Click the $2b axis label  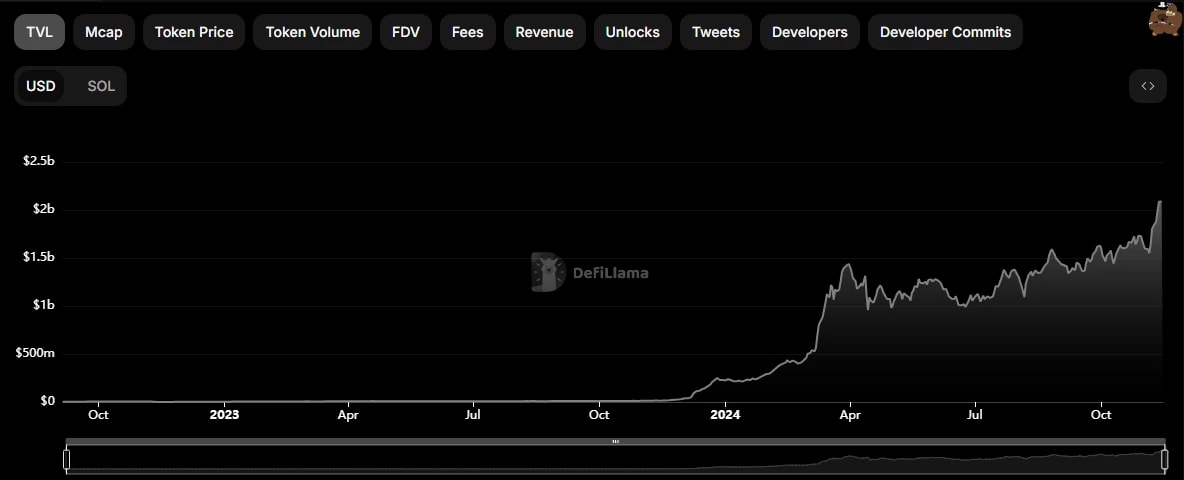[45, 210]
